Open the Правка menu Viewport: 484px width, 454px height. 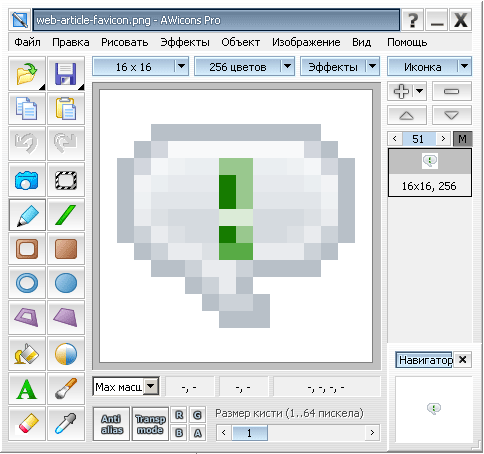coord(71,42)
